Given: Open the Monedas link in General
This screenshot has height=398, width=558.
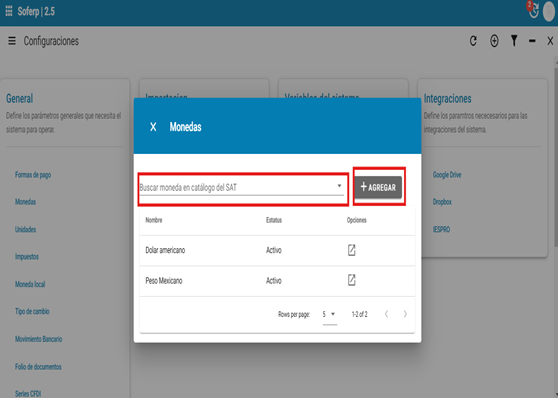Looking at the screenshot, I should click(x=25, y=202).
